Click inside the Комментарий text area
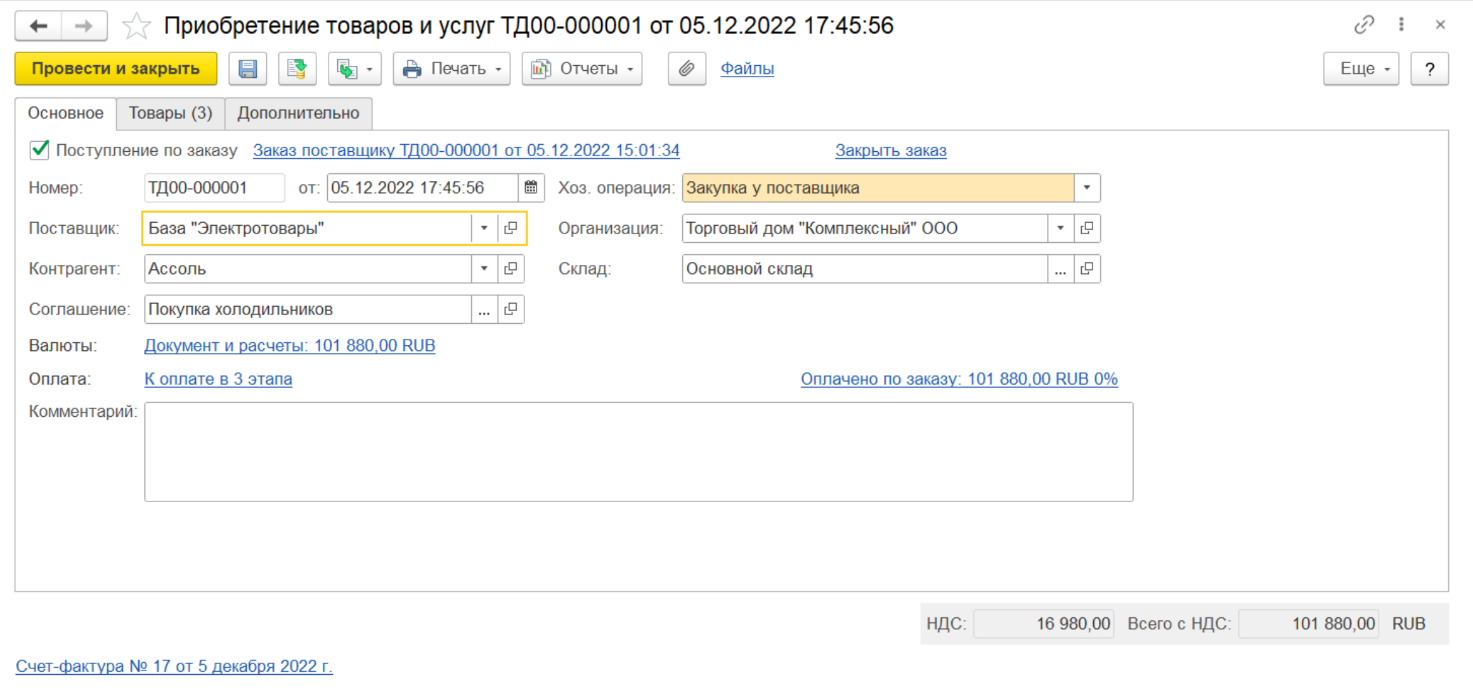This screenshot has width=1473, height=690. point(638,451)
